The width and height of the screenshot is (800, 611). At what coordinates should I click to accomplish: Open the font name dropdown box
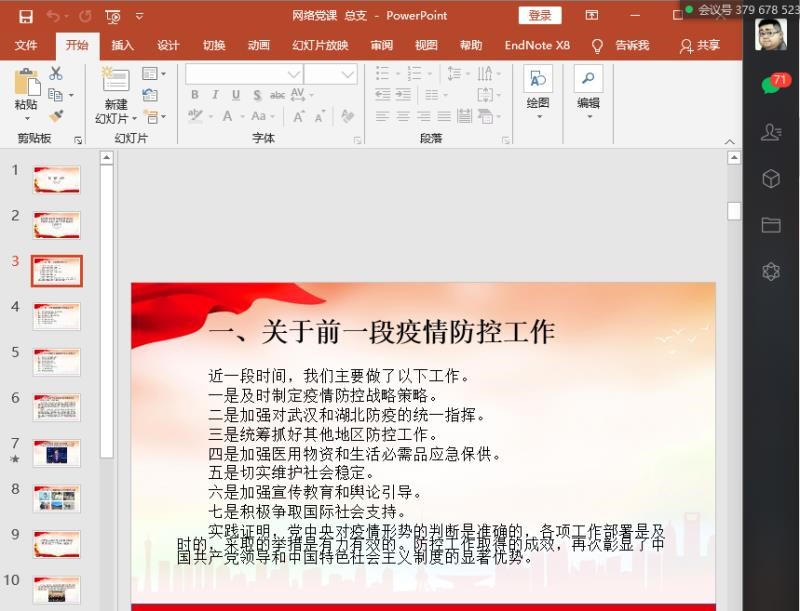click(243, 74)
